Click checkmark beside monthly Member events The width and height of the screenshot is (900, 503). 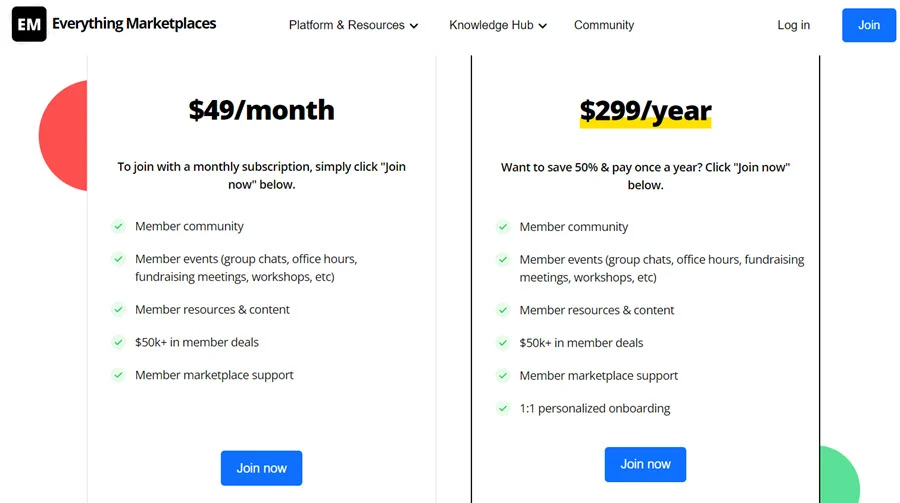click(x=118, y=259)
